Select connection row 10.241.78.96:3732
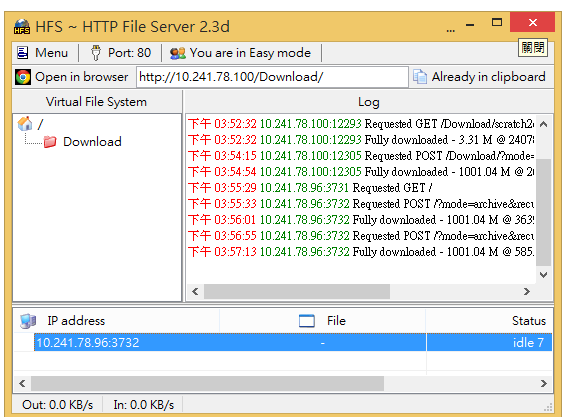The image size is (562, 417). [x=293, y=342]
